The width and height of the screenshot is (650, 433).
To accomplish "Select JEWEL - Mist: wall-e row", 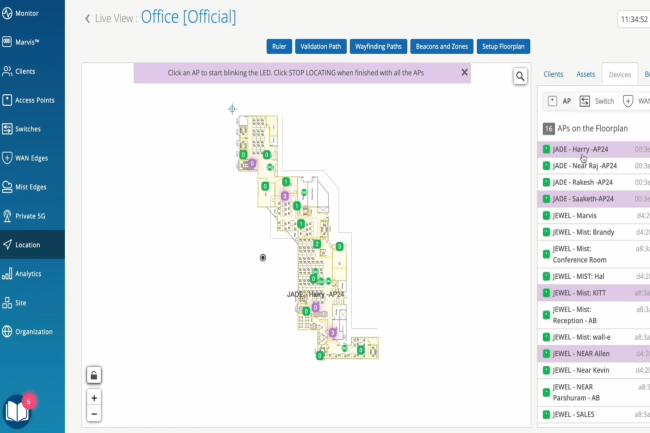I will pos(594,337).
